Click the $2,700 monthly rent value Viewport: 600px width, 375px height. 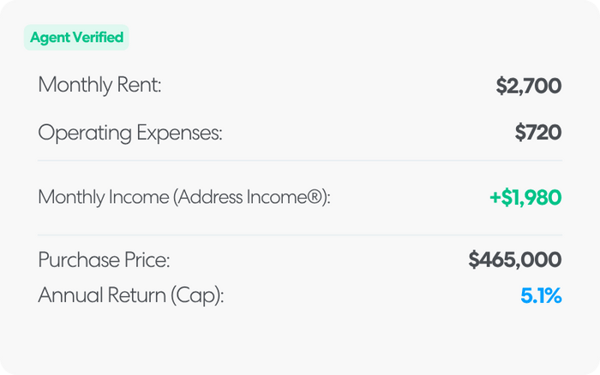[528, 86]
